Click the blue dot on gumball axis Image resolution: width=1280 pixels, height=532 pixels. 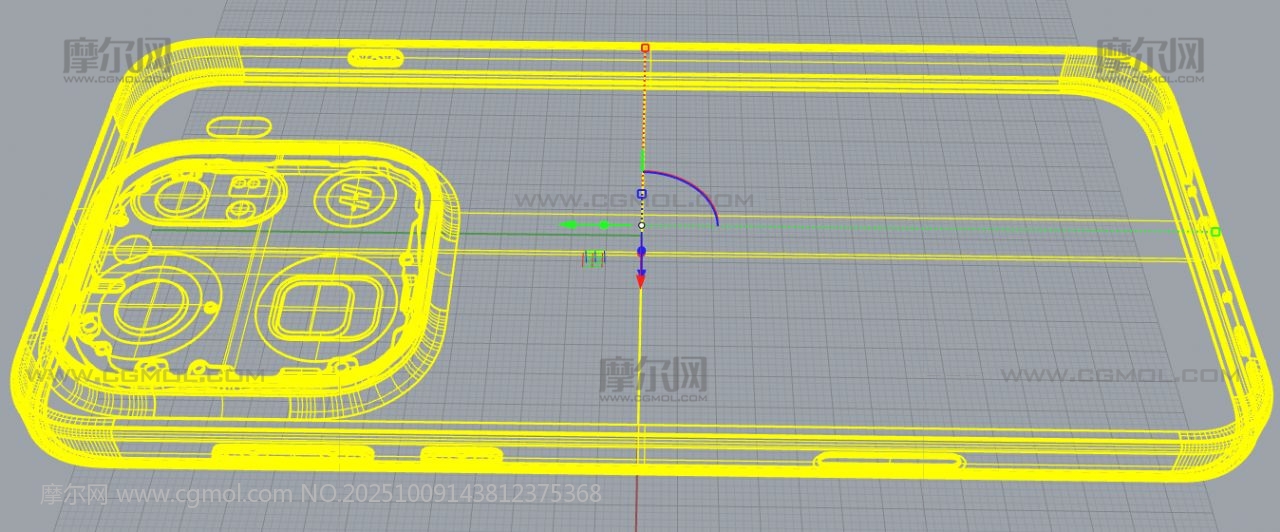coord(642,250)
